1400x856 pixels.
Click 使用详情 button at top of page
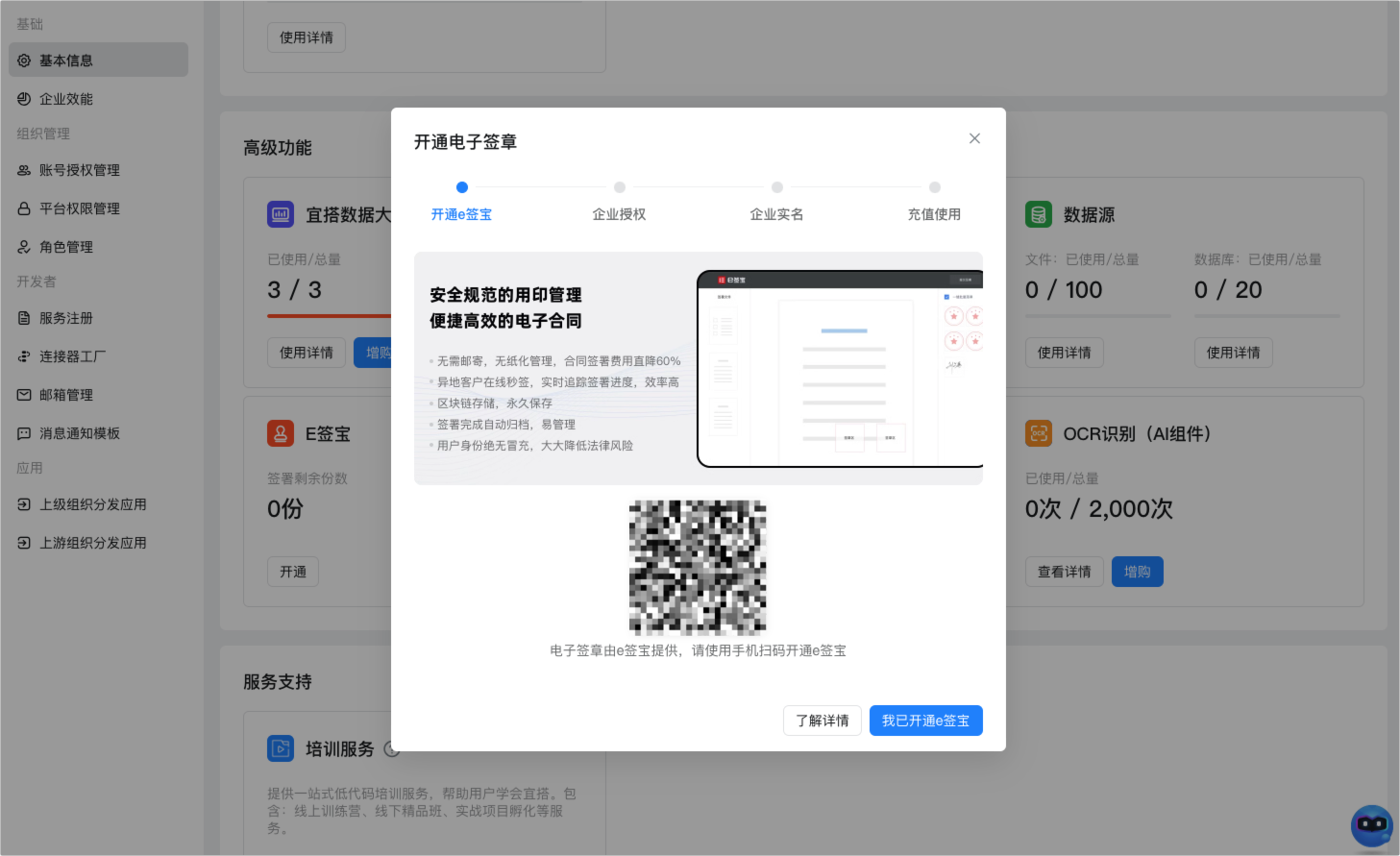point(306,37)
